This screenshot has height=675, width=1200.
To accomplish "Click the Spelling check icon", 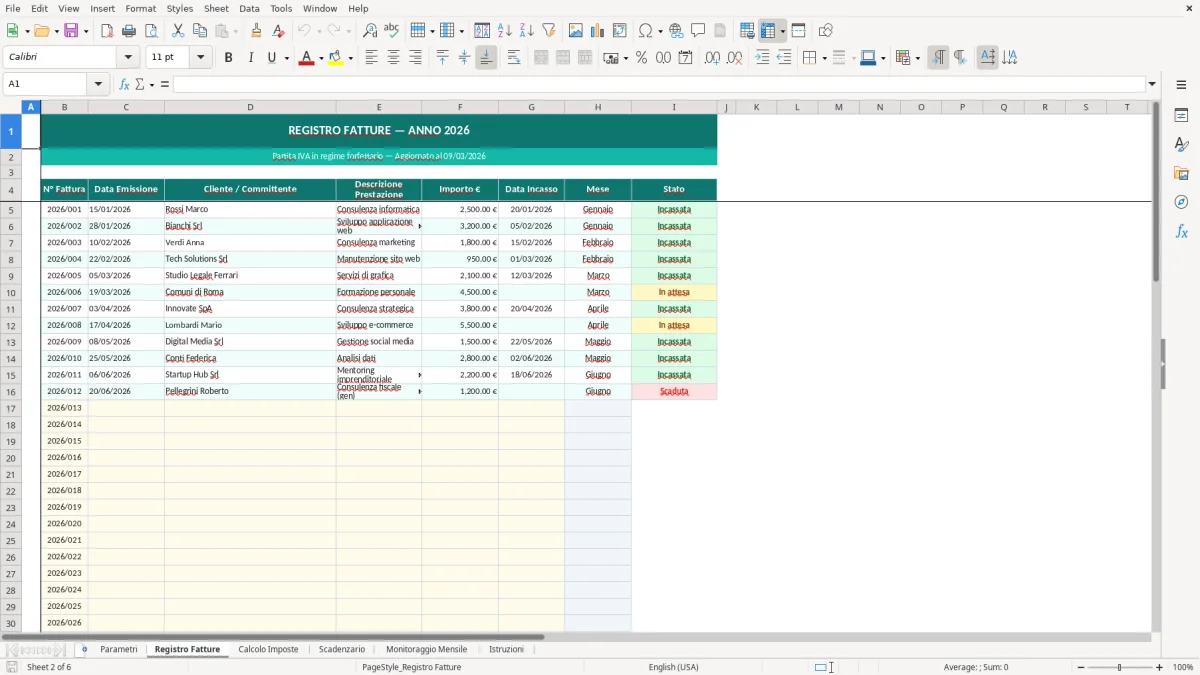I will click(392, 31).
